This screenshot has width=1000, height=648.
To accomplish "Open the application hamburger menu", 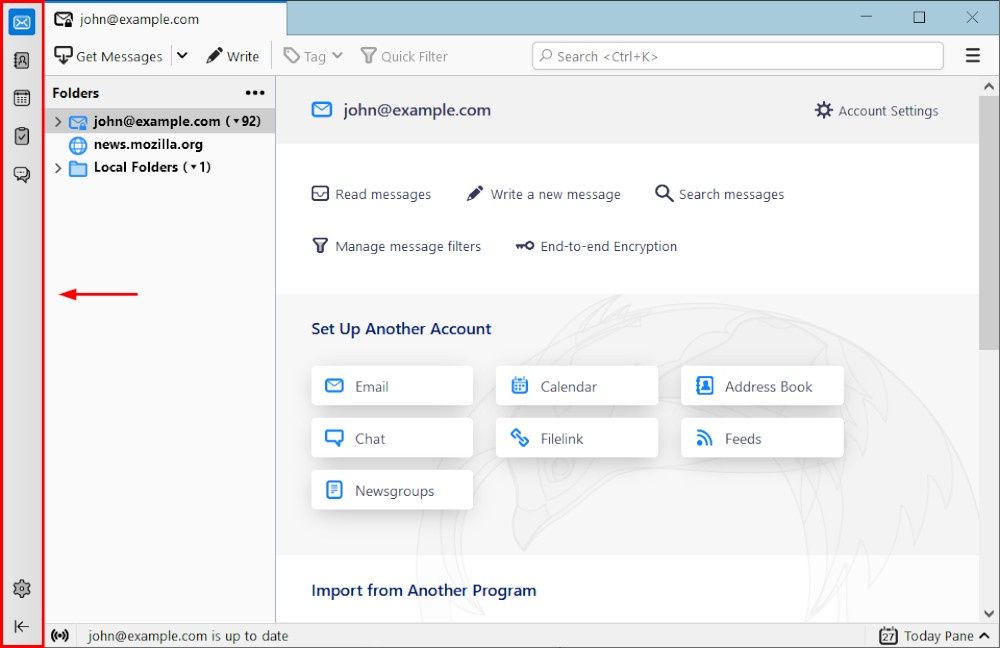I will (x=973, y=55).
